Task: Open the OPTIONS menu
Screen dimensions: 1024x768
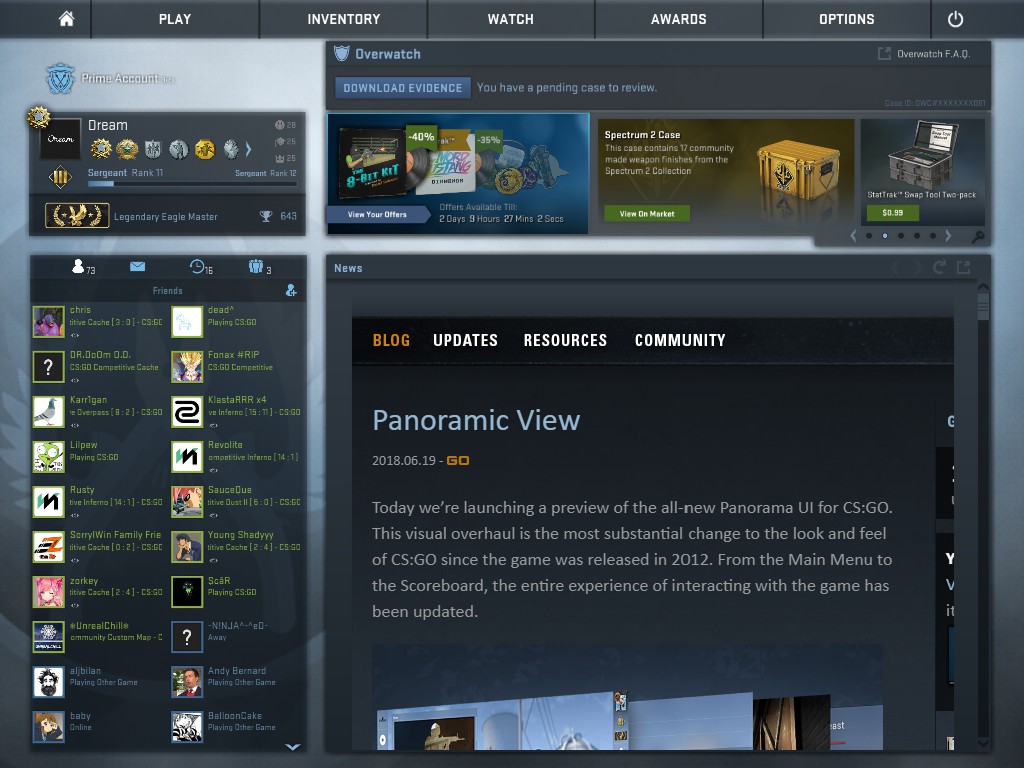Action: click(846, 19)
